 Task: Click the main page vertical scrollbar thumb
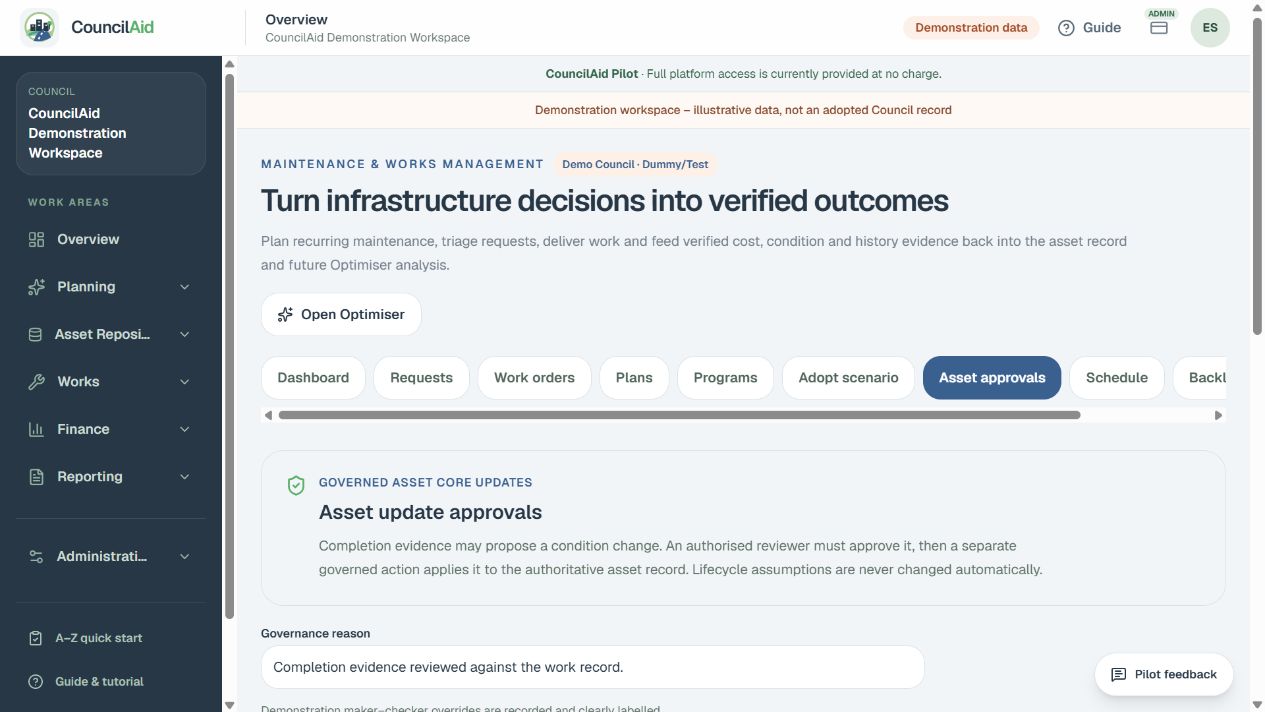[1257, 176]
